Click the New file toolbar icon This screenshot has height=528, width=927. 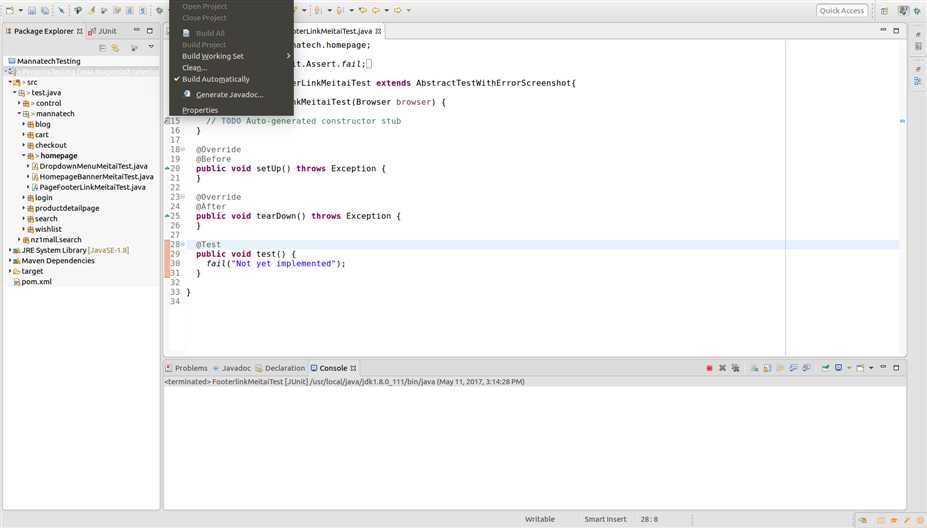[9, 11]
